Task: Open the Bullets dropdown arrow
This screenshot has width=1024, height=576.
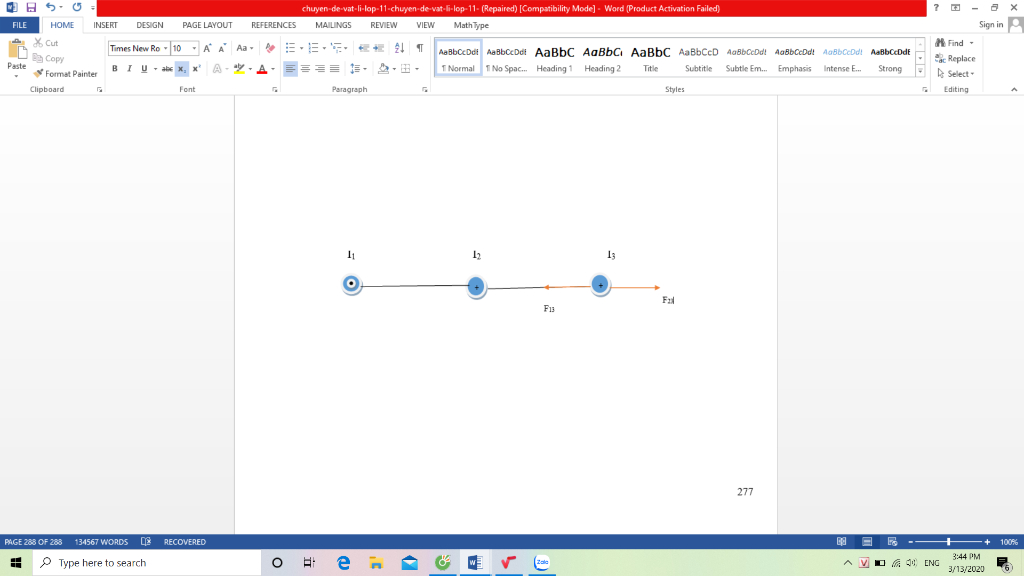Action: [x=301, y=48]
